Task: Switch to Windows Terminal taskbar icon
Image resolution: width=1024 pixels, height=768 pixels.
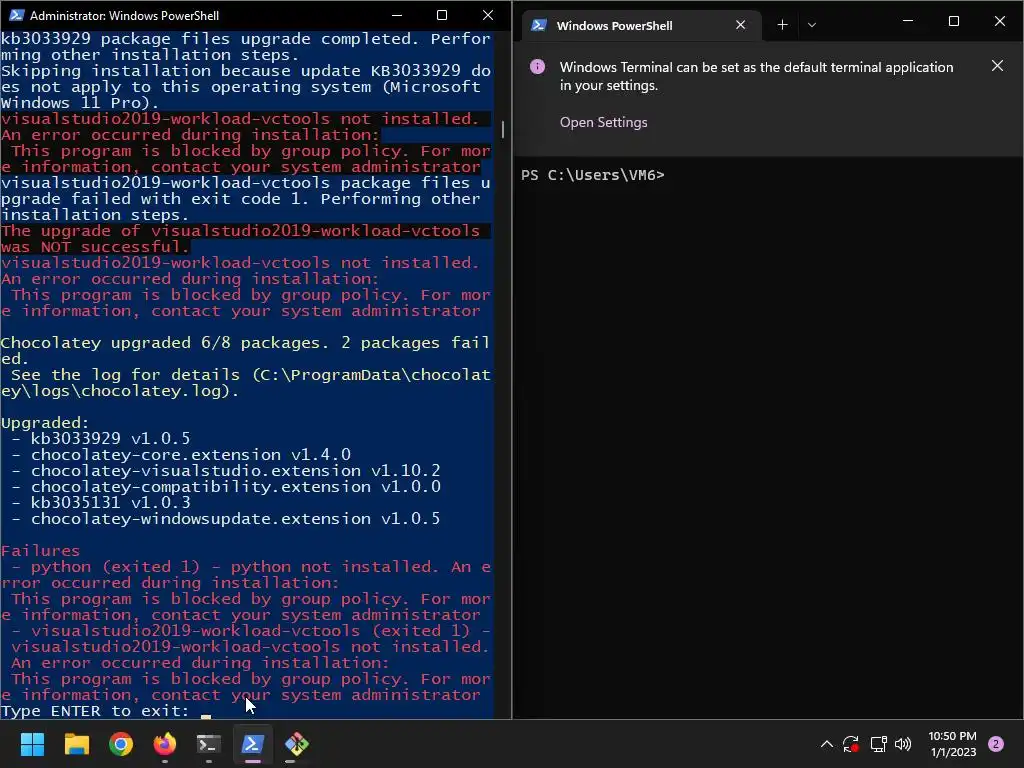Action: click(209, 744)
